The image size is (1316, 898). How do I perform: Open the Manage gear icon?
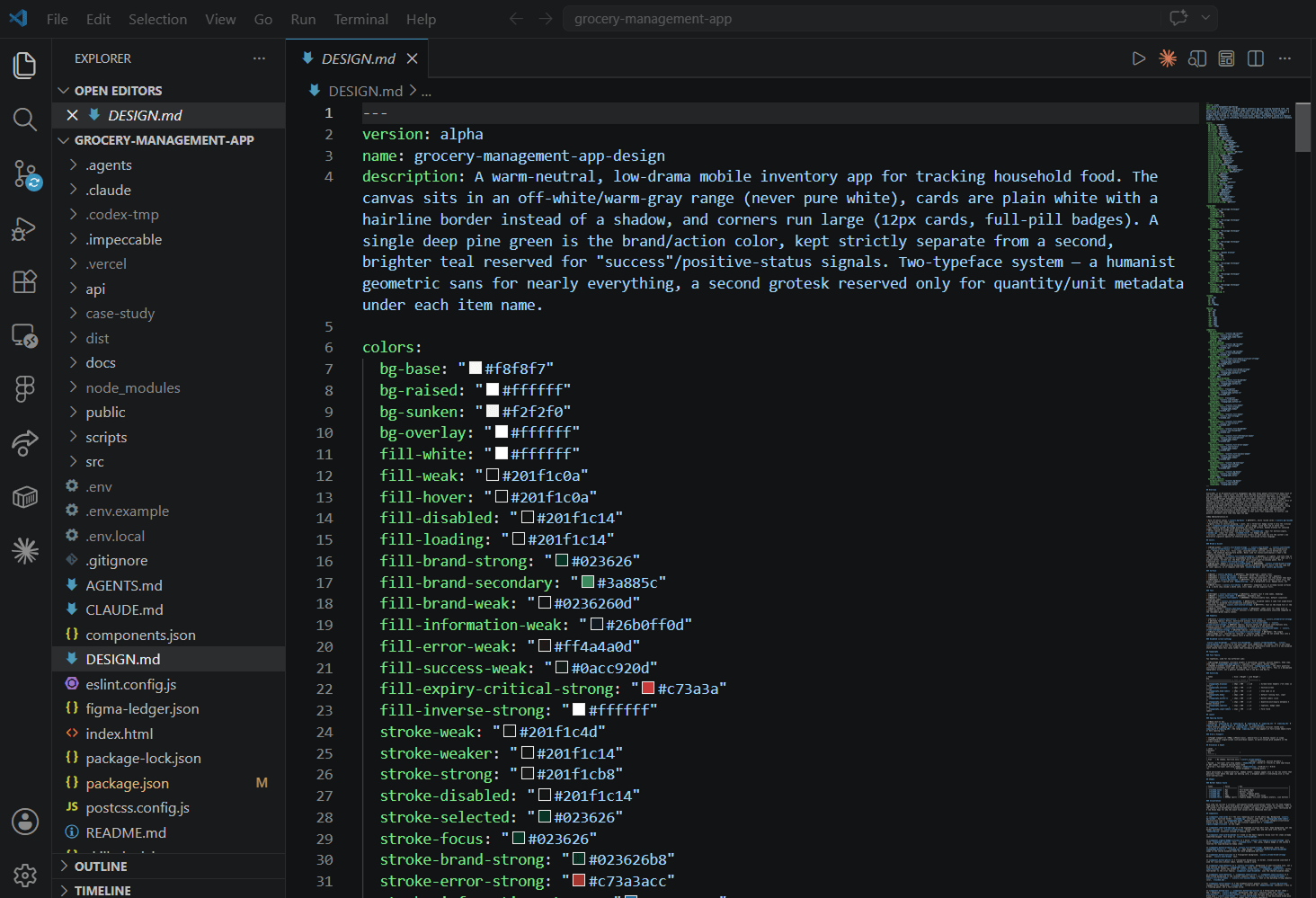[x=25, y=875]
